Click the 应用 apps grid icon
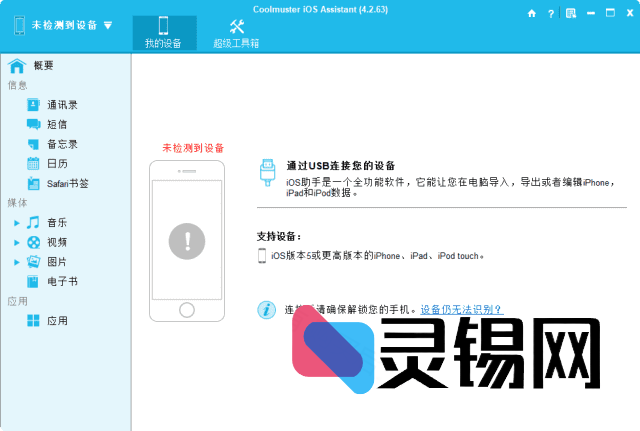The width and height of the screenshot is (640, 431). (x=33, y=321)
